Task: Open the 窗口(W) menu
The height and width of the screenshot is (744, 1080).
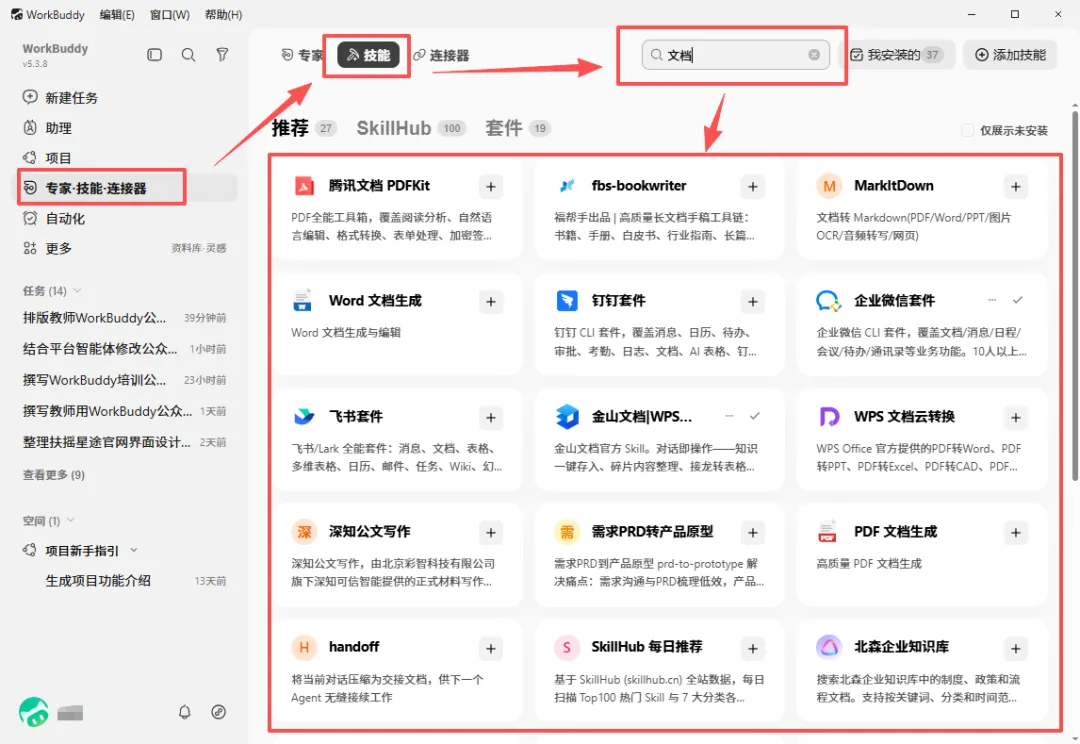Action: click(169, 14)
